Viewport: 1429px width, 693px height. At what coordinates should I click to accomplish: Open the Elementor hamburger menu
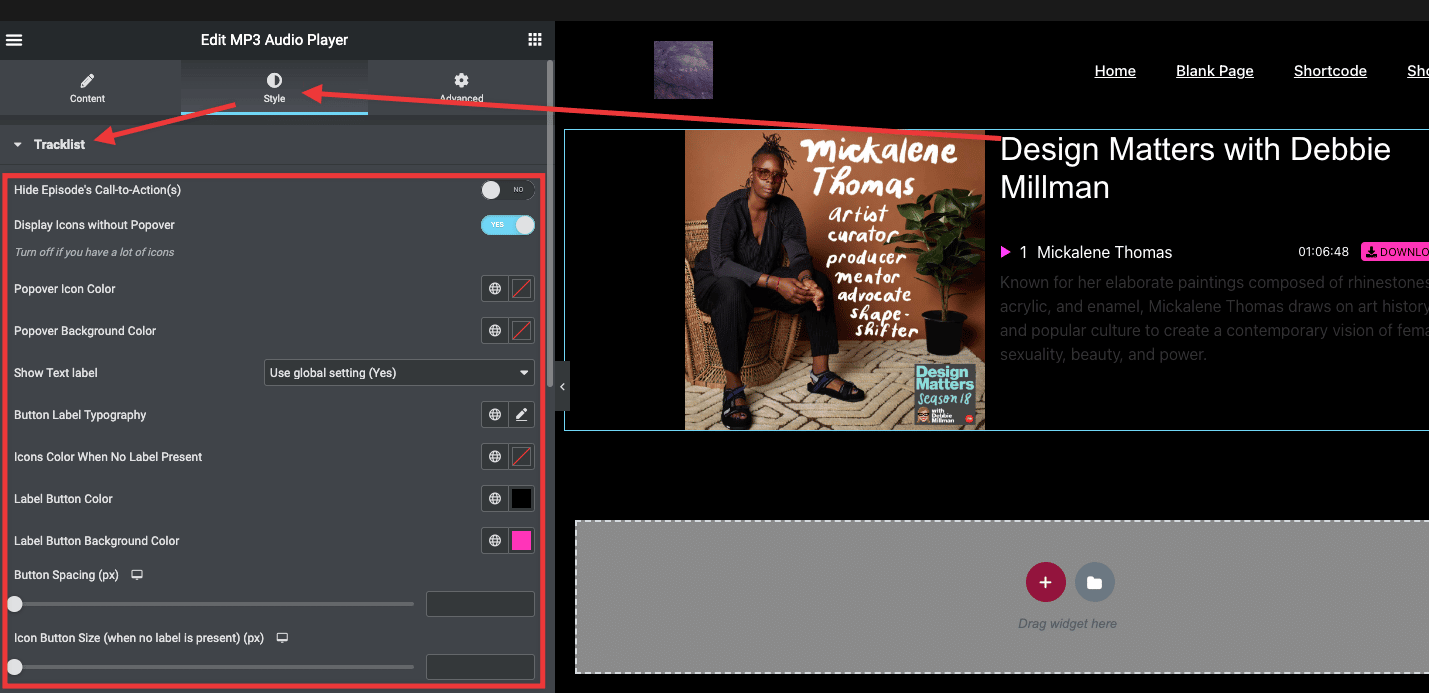click(x=14, y=39)
